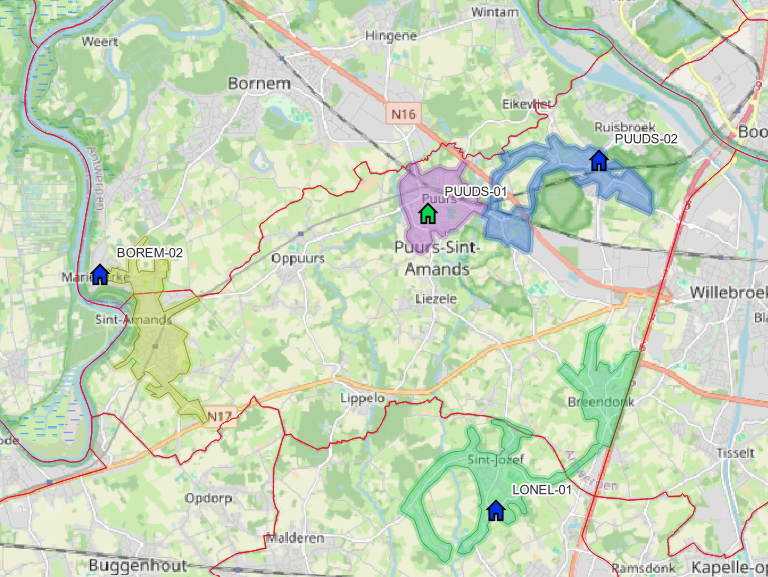This screenshot has height=577, width=768.
Task: Click the blue house marker BOREM-02
Action: pyautogui.click(x=100, y=274)
